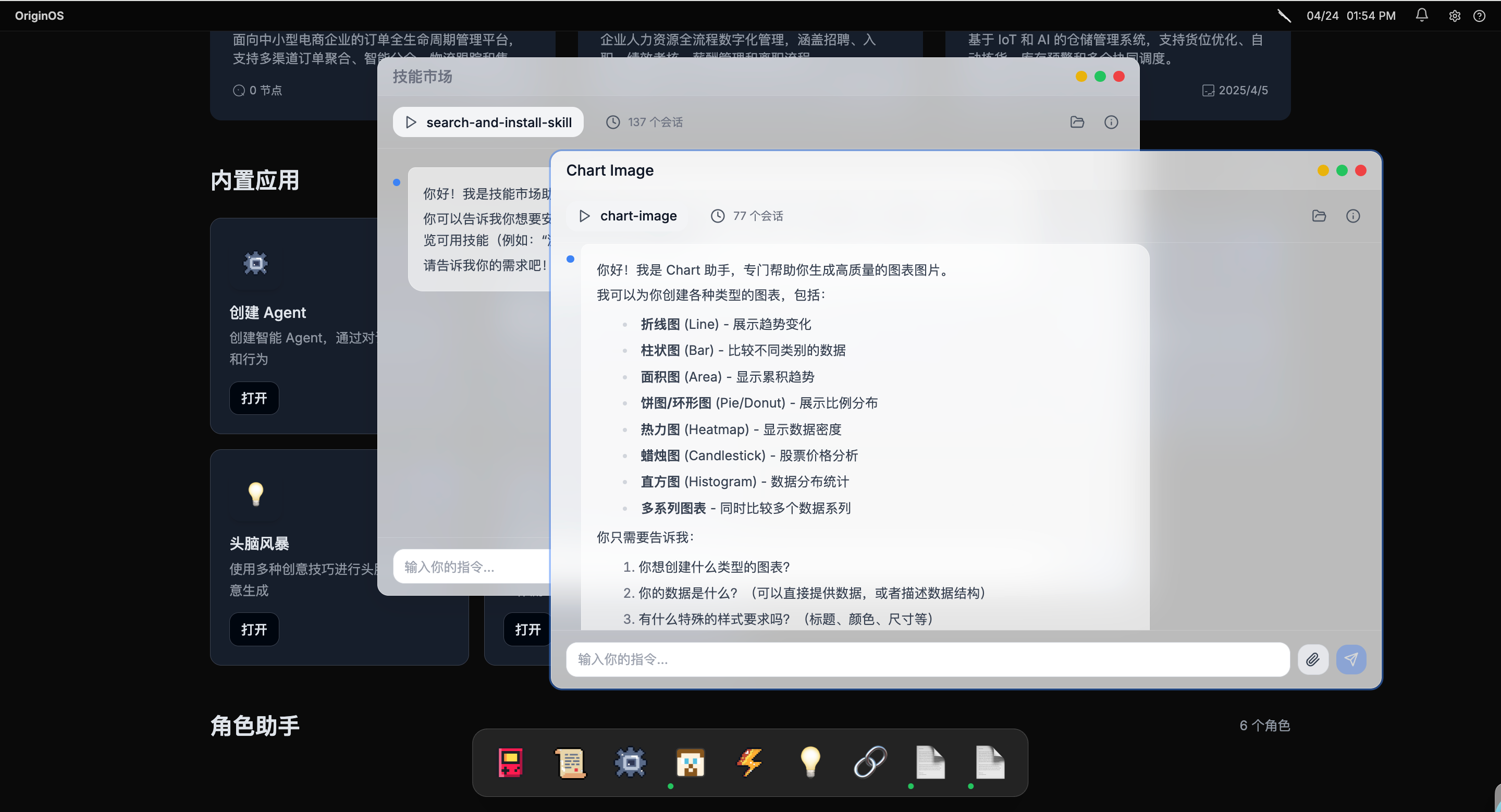Open help question mark in top bar
Image resolution: width=1501 pixels, height=812 pixels.
[x=1480, y=16]
